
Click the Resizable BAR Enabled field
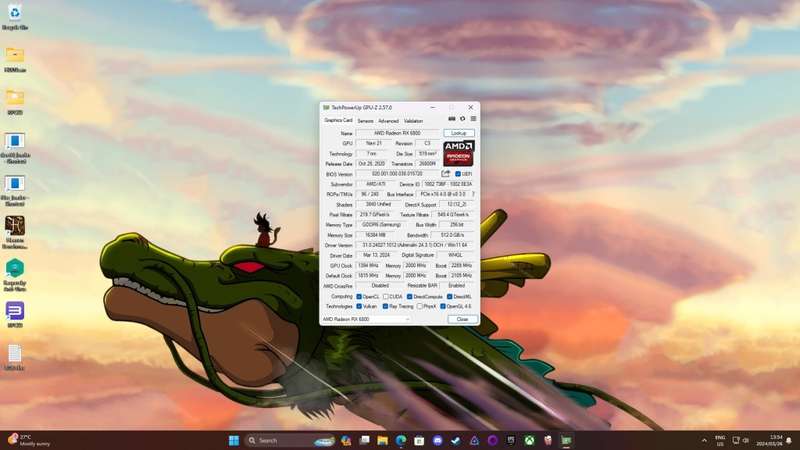(x=457, y=286)
